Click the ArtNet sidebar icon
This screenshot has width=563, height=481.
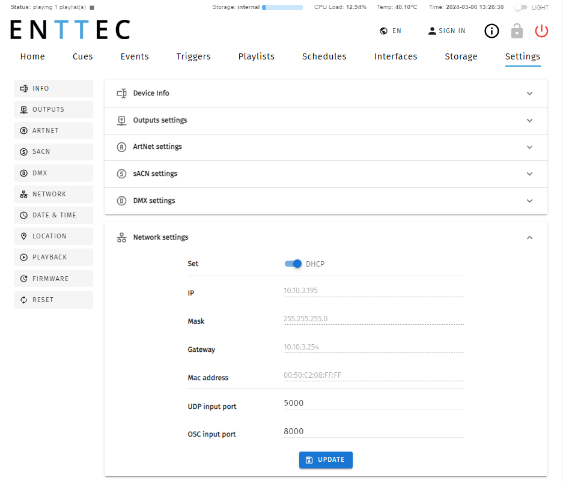pos(24,131)
